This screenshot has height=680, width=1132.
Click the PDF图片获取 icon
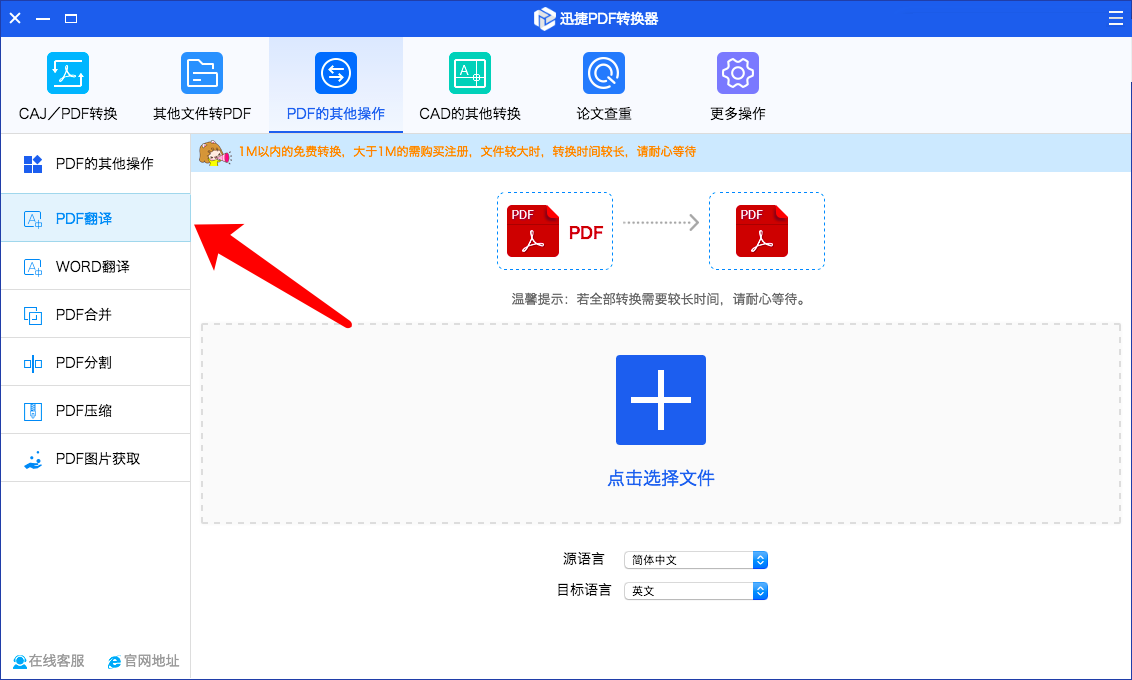coord(32,460)
